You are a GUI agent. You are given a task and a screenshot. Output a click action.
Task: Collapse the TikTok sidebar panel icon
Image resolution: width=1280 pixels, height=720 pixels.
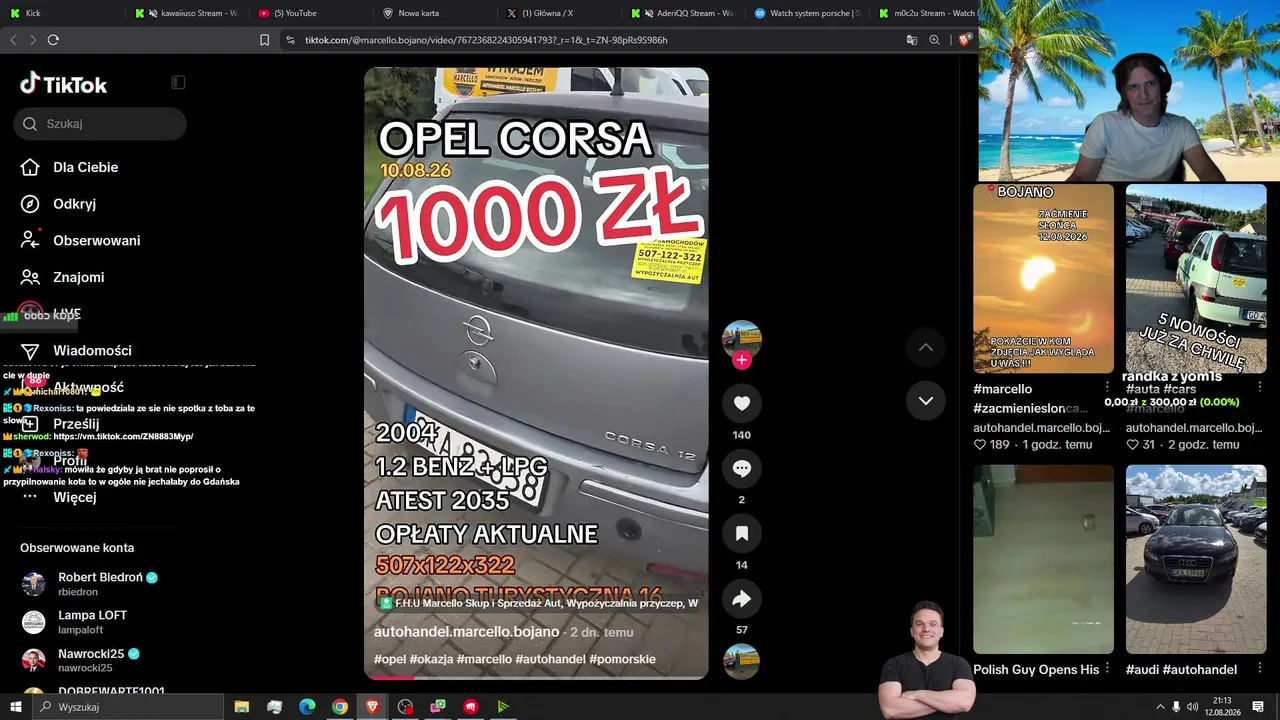point(178,82)
